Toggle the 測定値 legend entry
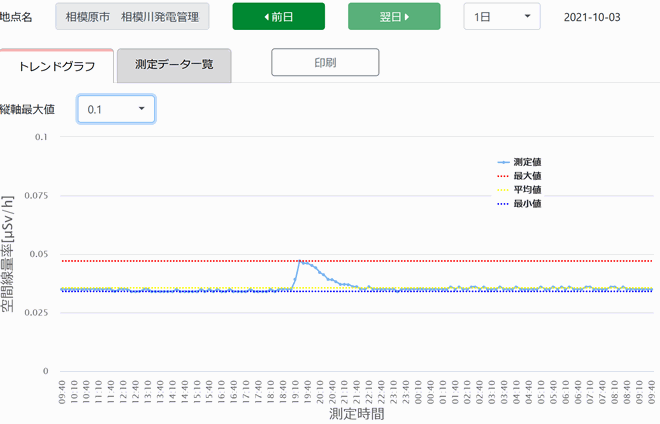660x424 pixels. [x=519, y=162]
